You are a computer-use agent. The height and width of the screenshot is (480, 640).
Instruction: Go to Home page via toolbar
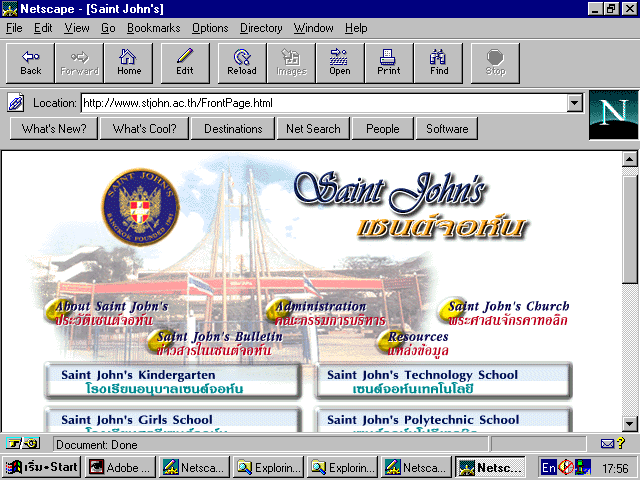(129, 63)
